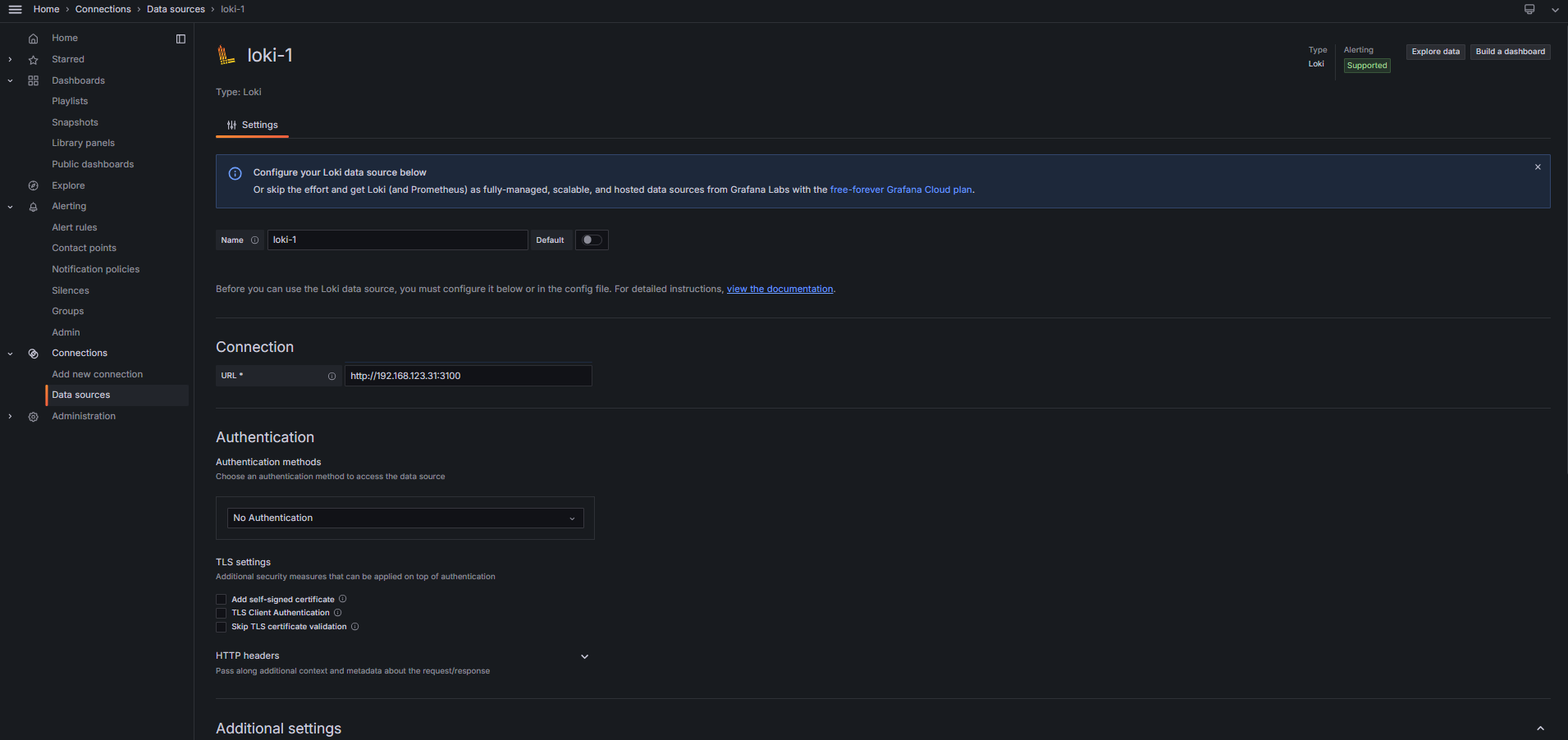Open the free-forever Grafana Cloud plan link
The image size is (1568, 740).
point(901,190)
